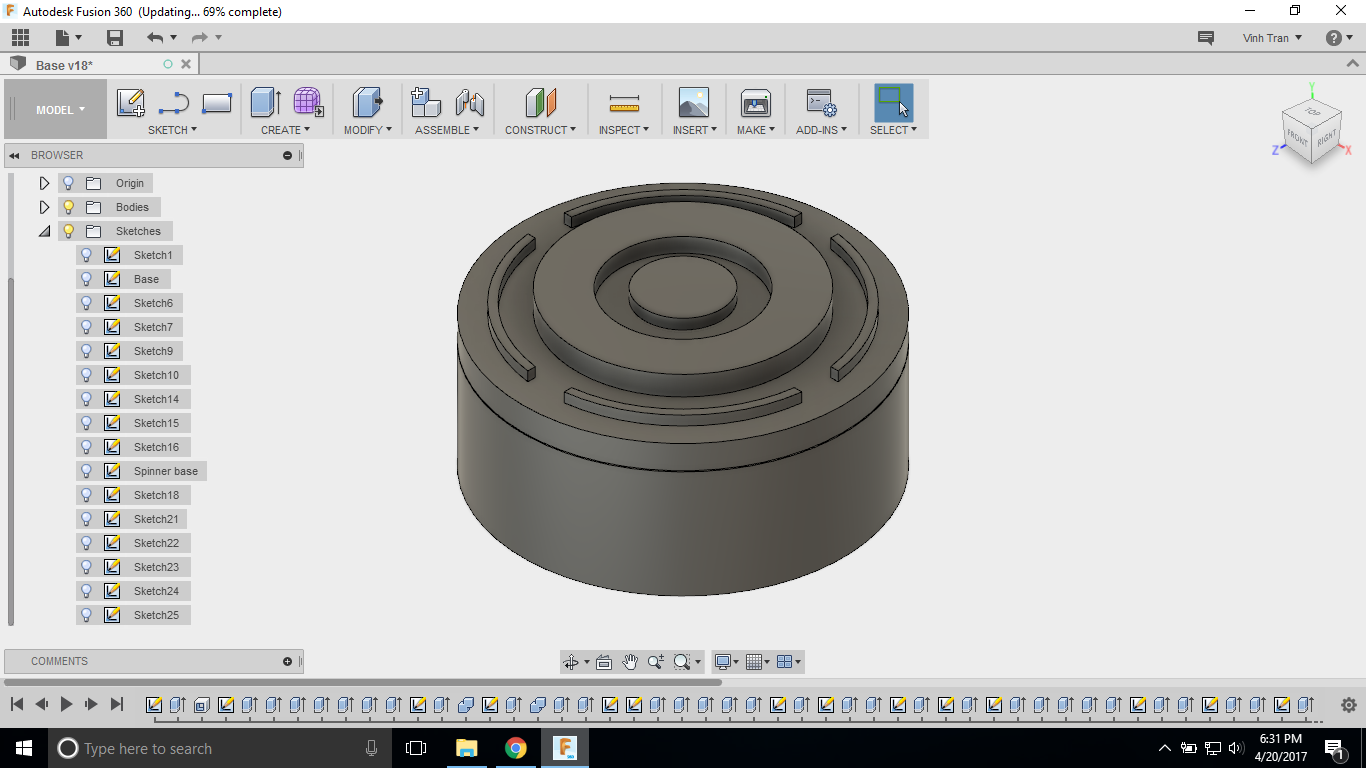The height and width of the screenshot is (768, 1366).
Task: Show Sketch1 using its light bulb
Action: pos(86,255)
